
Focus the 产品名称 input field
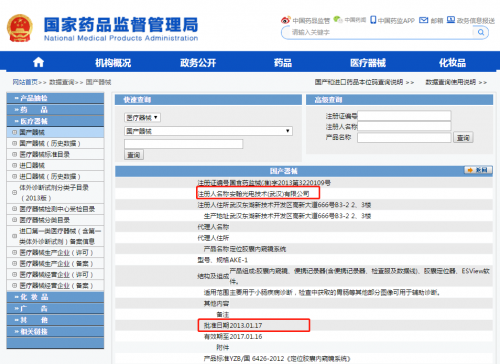coord(404,137)
